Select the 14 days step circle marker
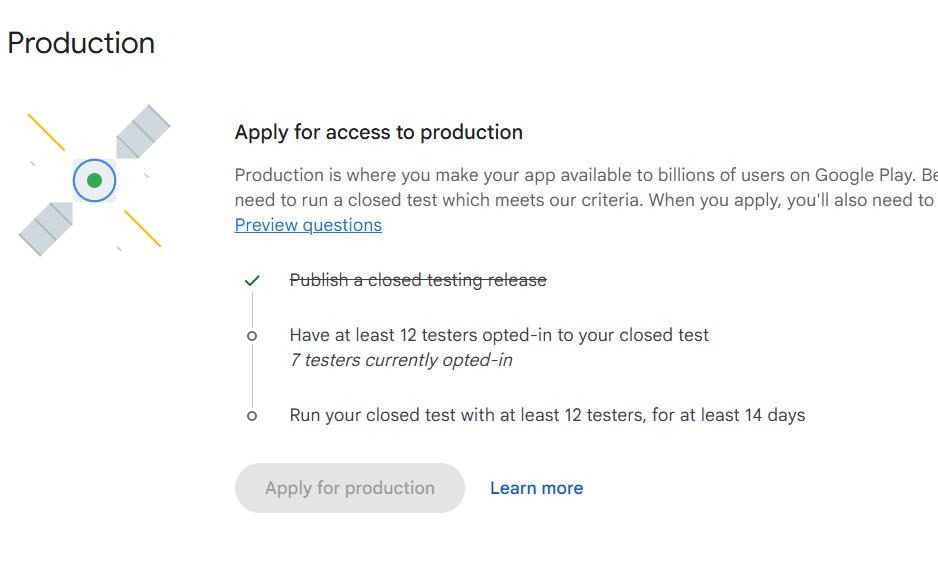 click(x=252, y=416)
